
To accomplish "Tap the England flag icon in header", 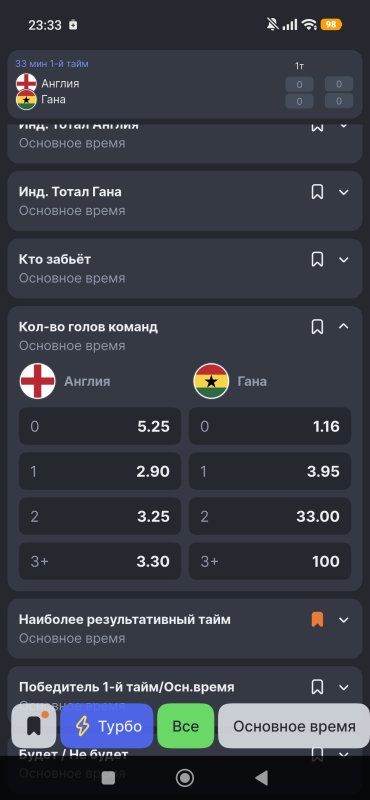I will coord(26,83).
